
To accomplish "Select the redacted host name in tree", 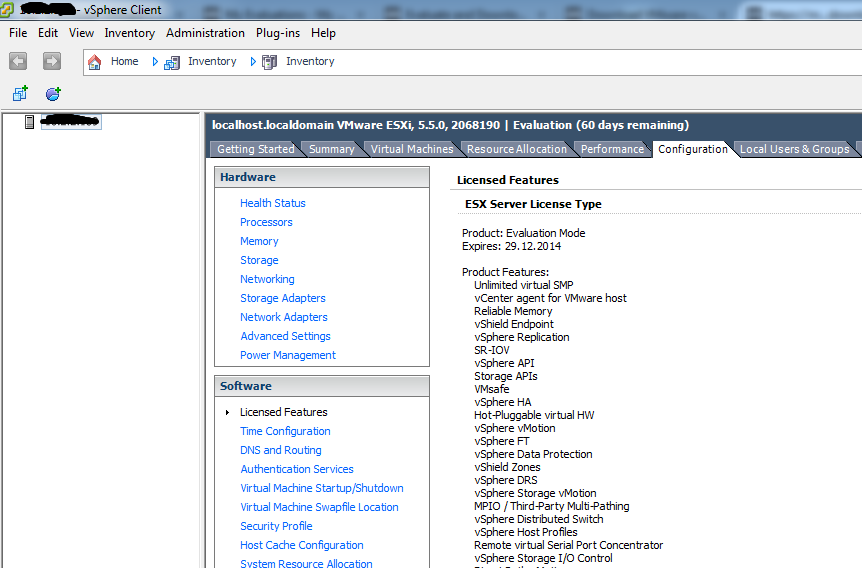I will pos(71,121).
